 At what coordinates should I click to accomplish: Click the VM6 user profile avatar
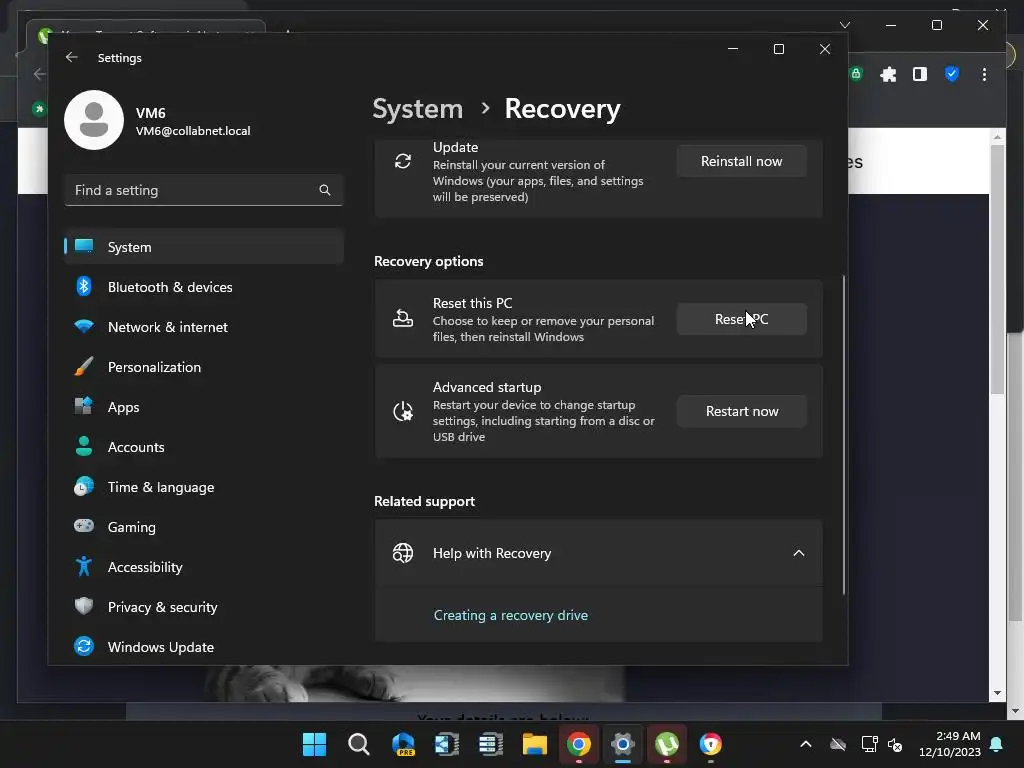pos(94,120)
